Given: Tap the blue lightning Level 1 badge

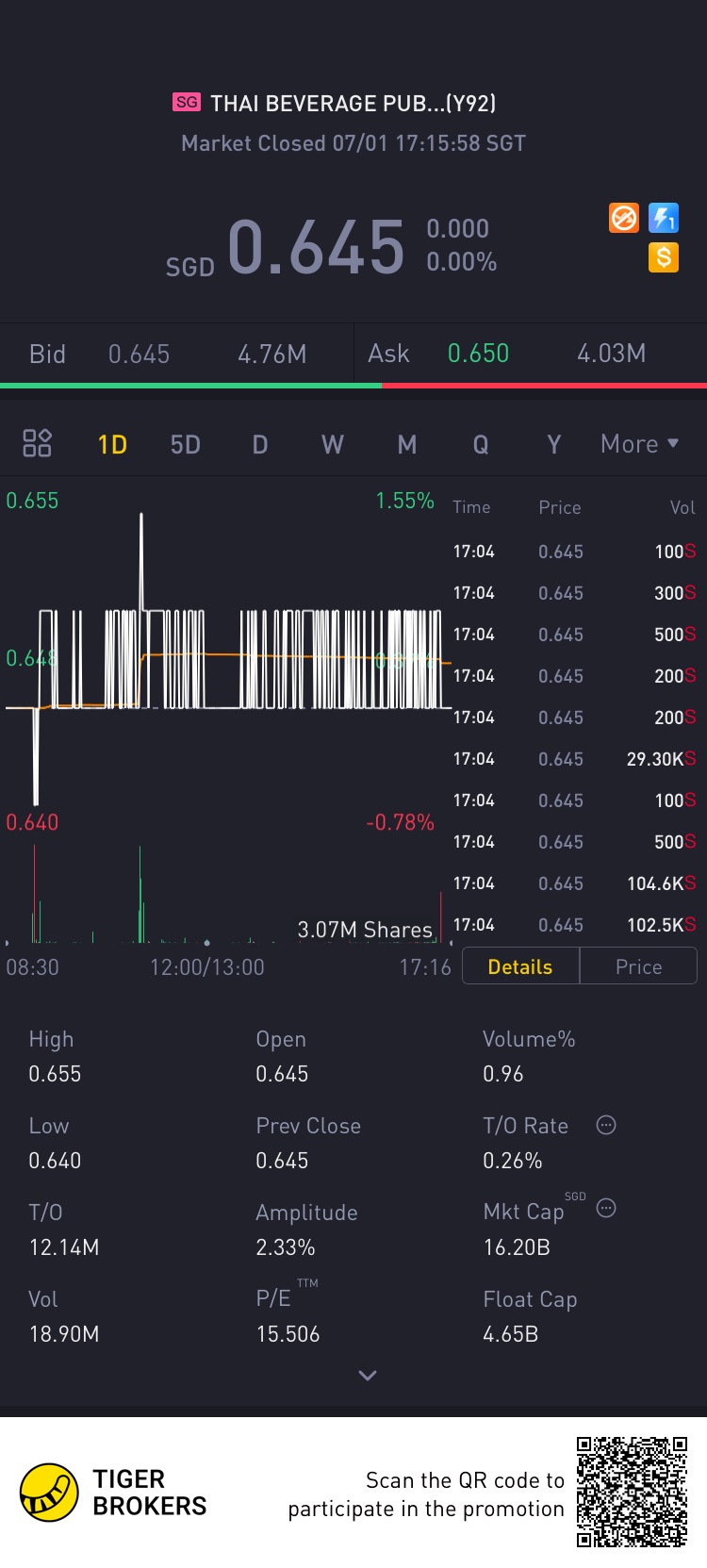Looking at the screenshot, I should point(664,219).
